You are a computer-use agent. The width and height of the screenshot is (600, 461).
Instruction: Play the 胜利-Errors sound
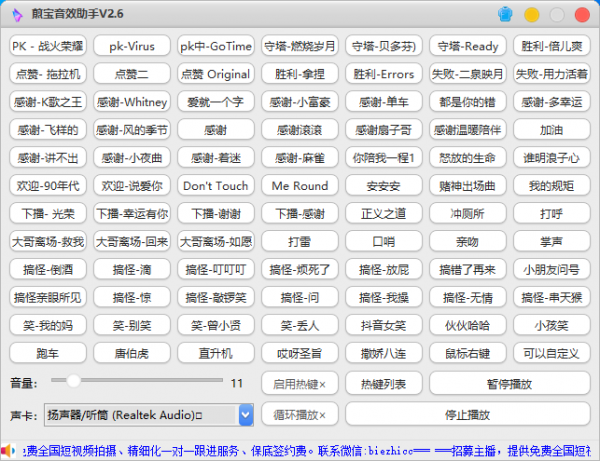(x=384, y=74)
